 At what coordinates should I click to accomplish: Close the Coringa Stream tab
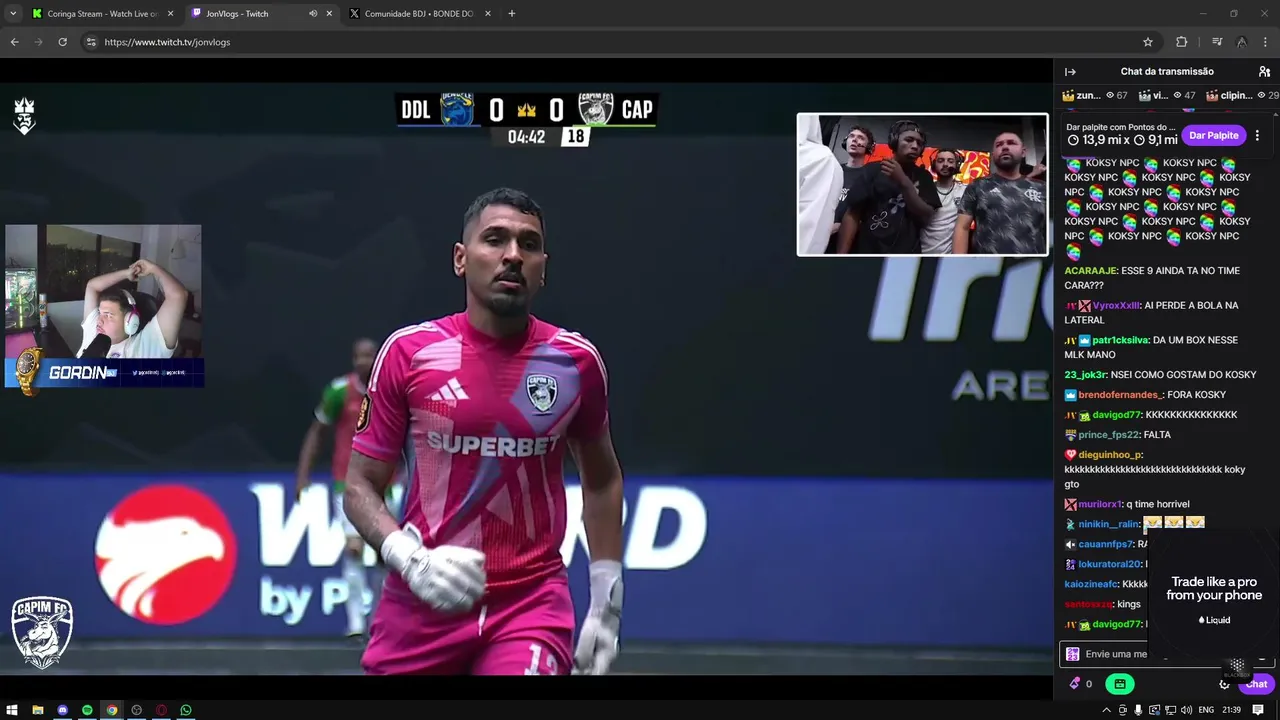click(171, 14)
